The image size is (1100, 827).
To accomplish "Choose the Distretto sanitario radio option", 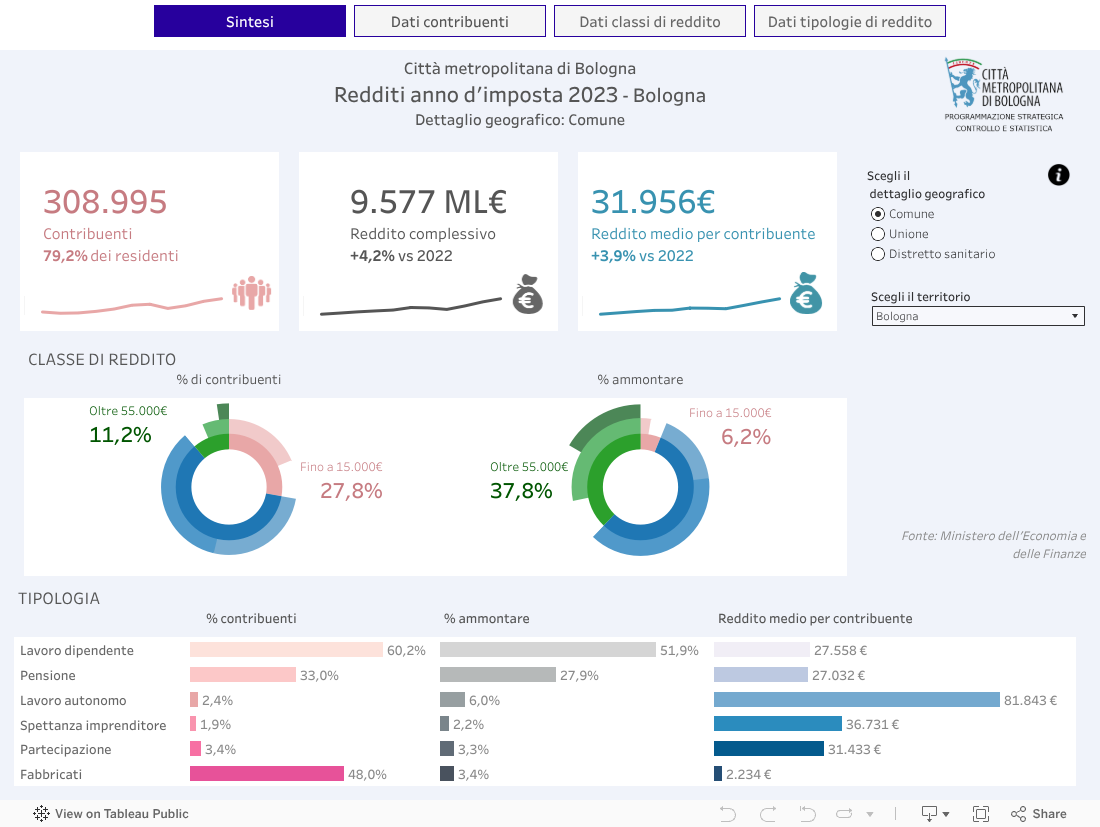I will 878,254.
